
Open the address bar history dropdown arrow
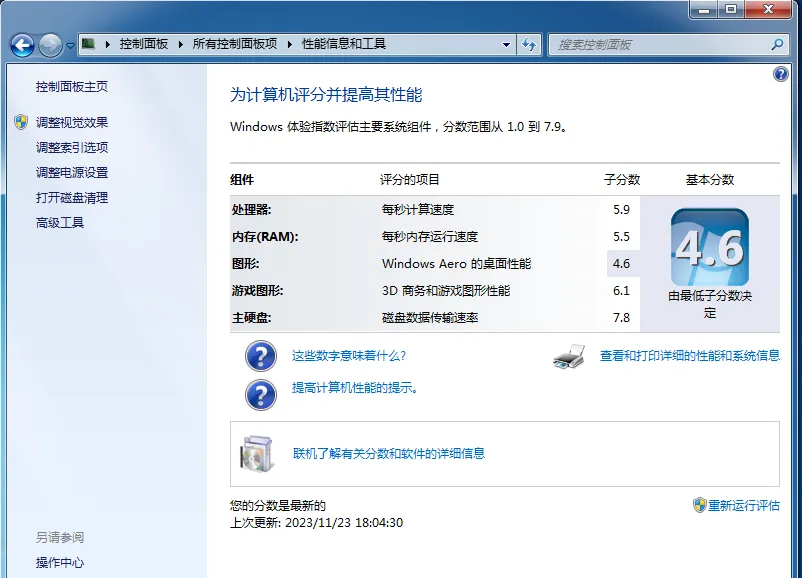point(506,44)
